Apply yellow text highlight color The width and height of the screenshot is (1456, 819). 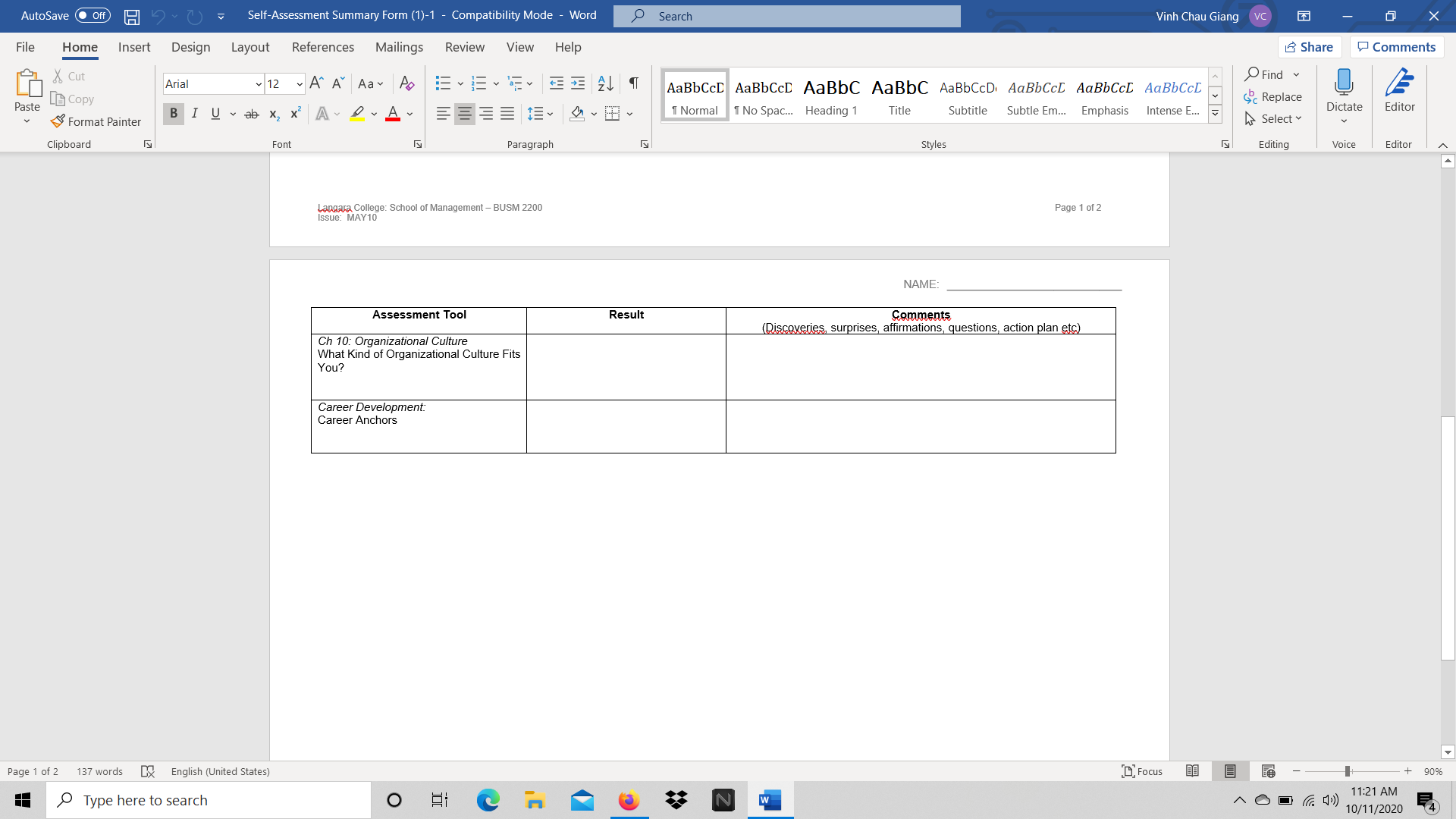click(358, 114)
